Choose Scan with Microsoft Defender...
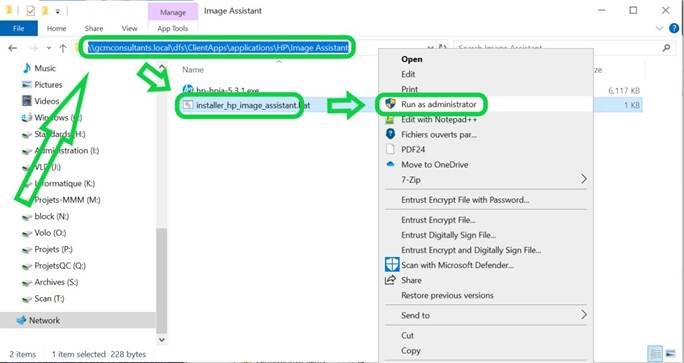This screenshot has height=363, width=684. tap(458, 265)
